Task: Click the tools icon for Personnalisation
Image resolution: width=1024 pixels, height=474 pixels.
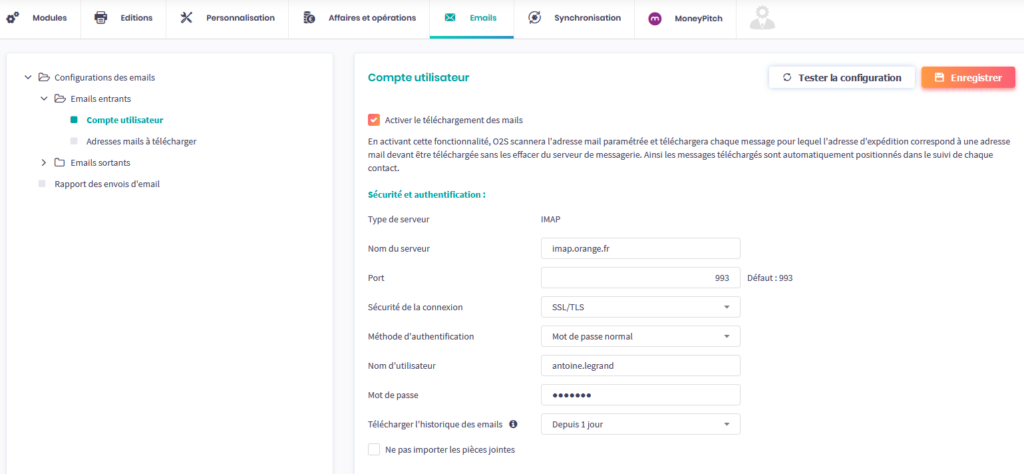Action: coord(186,18)
